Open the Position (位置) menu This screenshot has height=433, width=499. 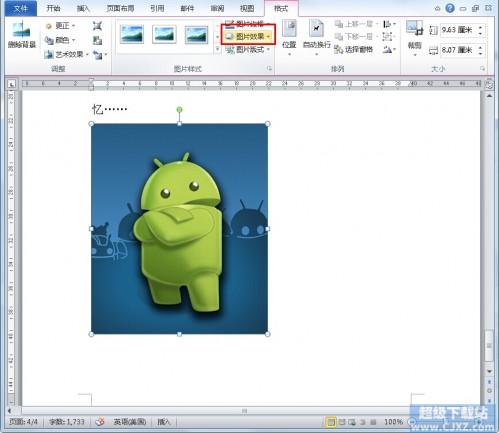289,37
